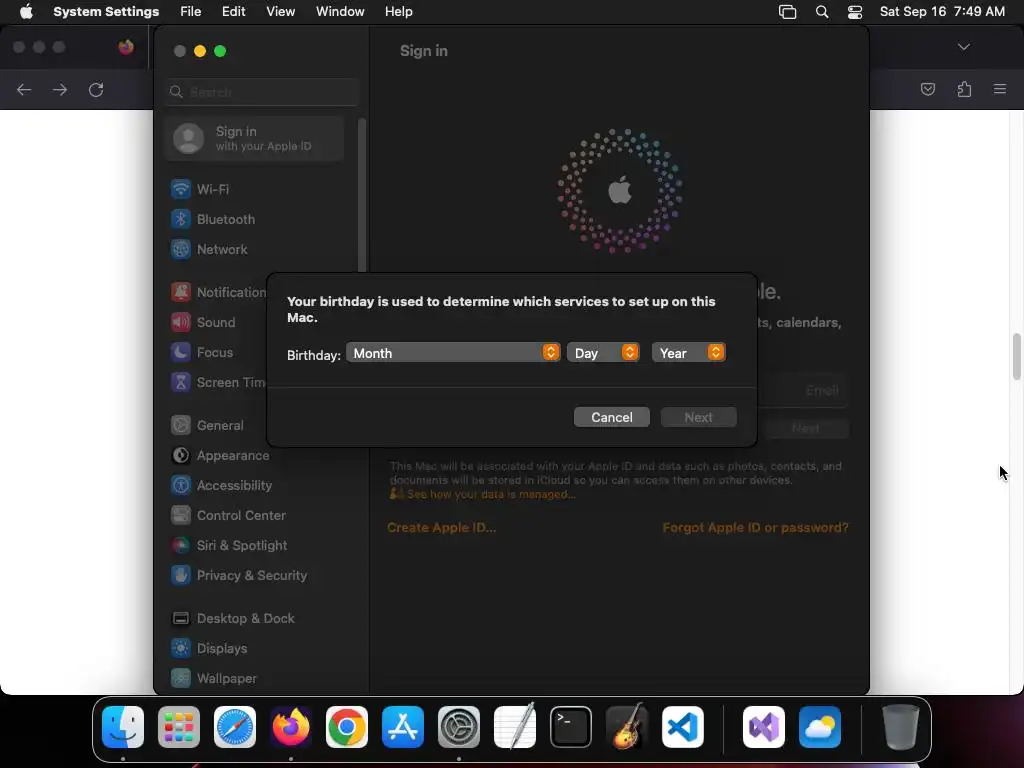Open Control Center in menu bar
This screenshot has height=768, width=1024.
pos(855,12)
